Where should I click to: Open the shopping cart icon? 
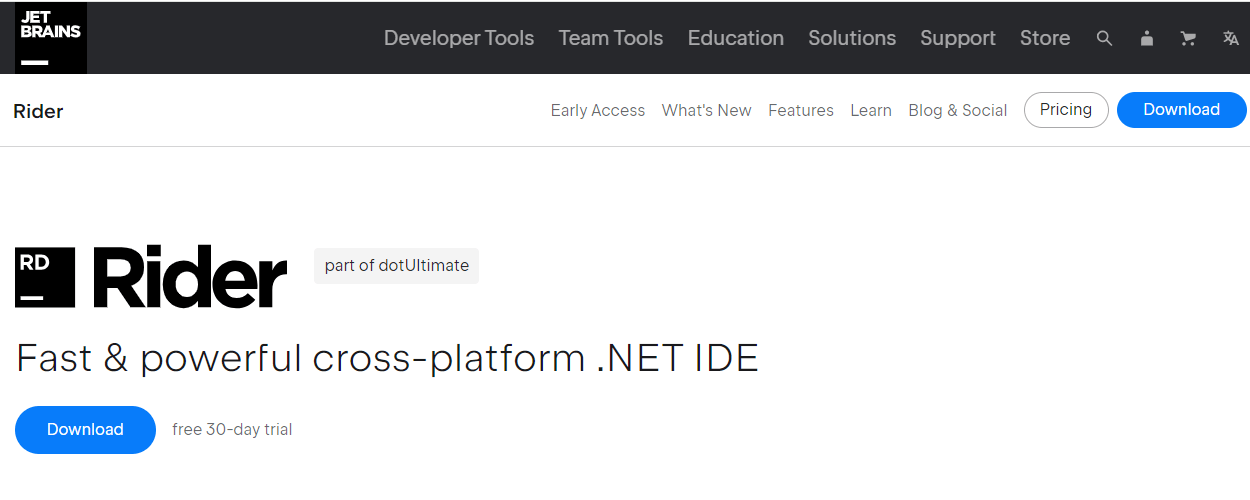(1188, 38)
